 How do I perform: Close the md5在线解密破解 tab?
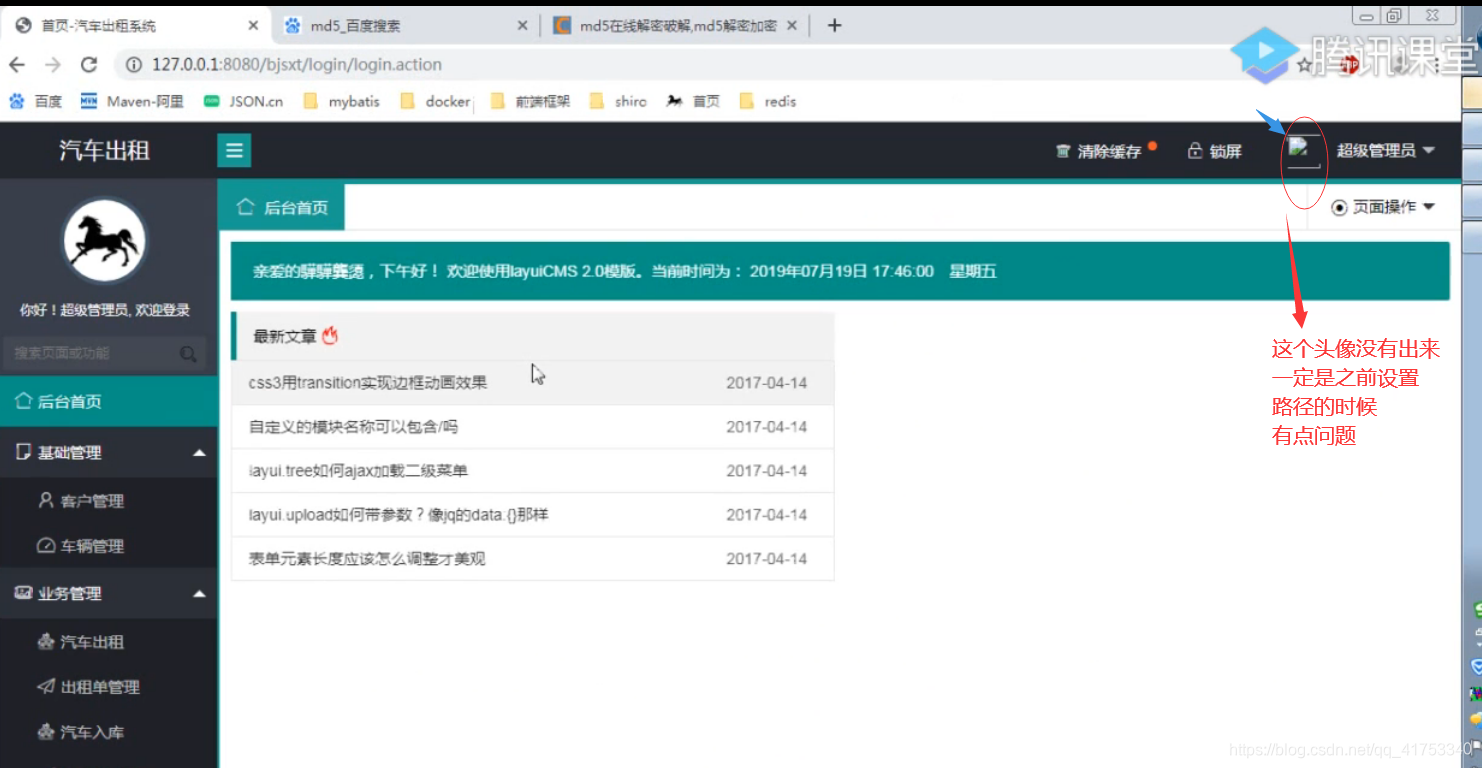point(792,26)
